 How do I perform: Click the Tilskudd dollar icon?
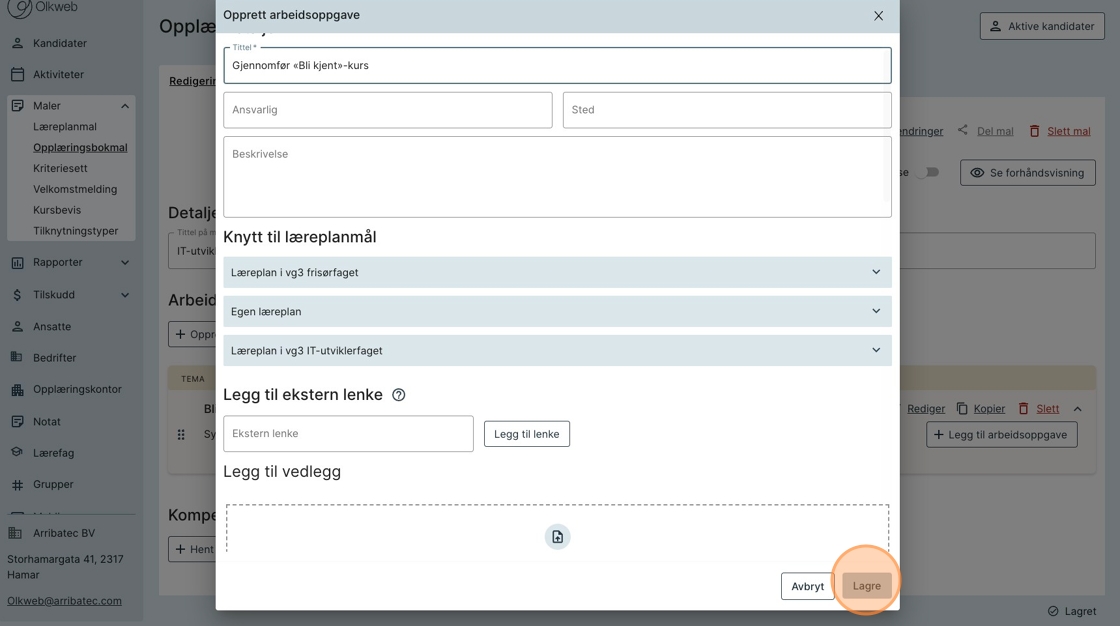[x=18, y=294]
